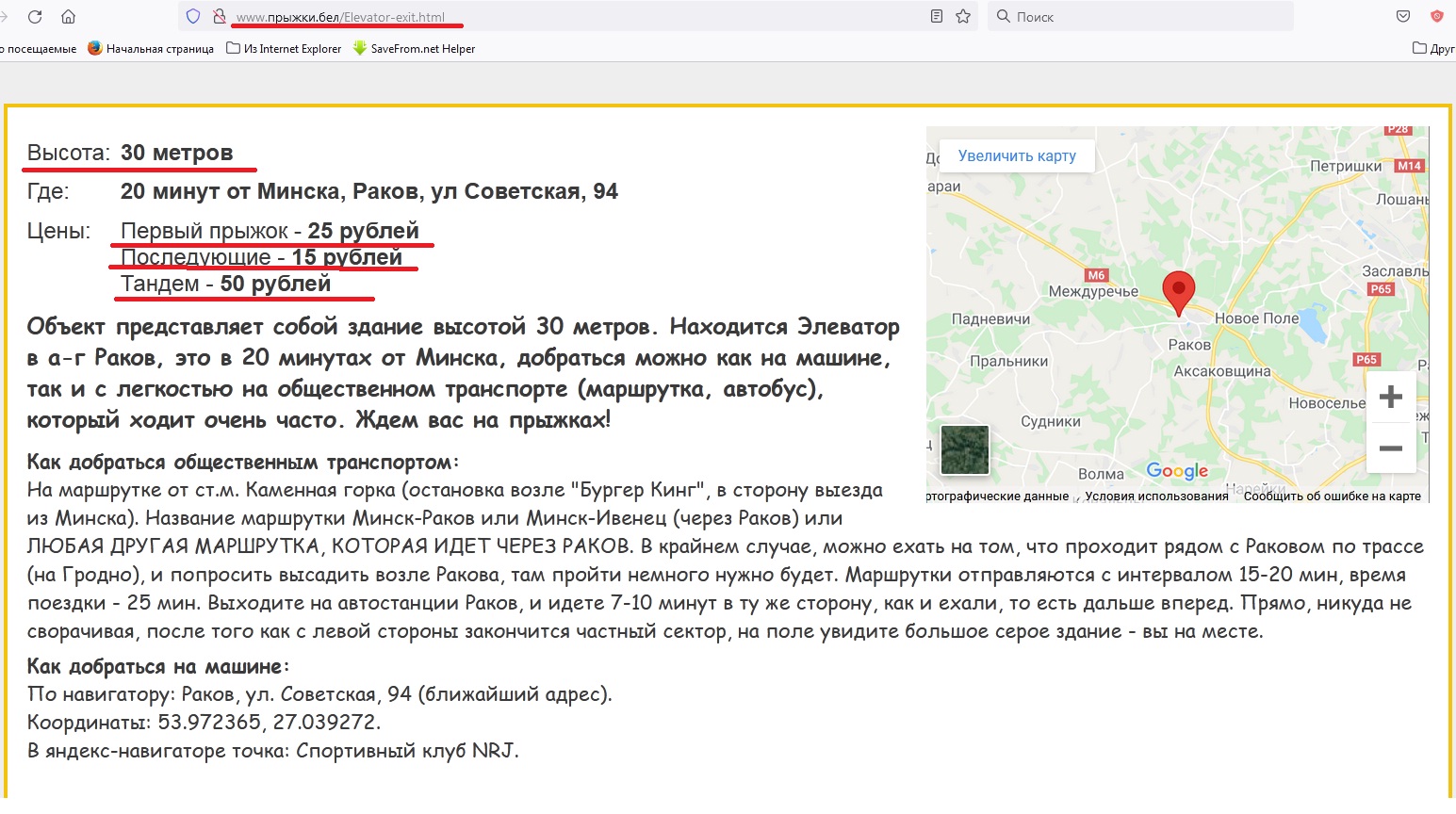
Task: Open Сообщить об ошибке на карте link
Action: (x=1332, y=496)
